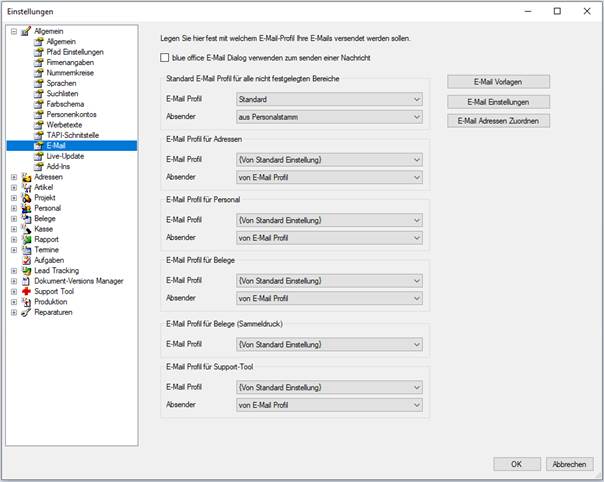Click the Firmenangaben item icon

[39, 62]
